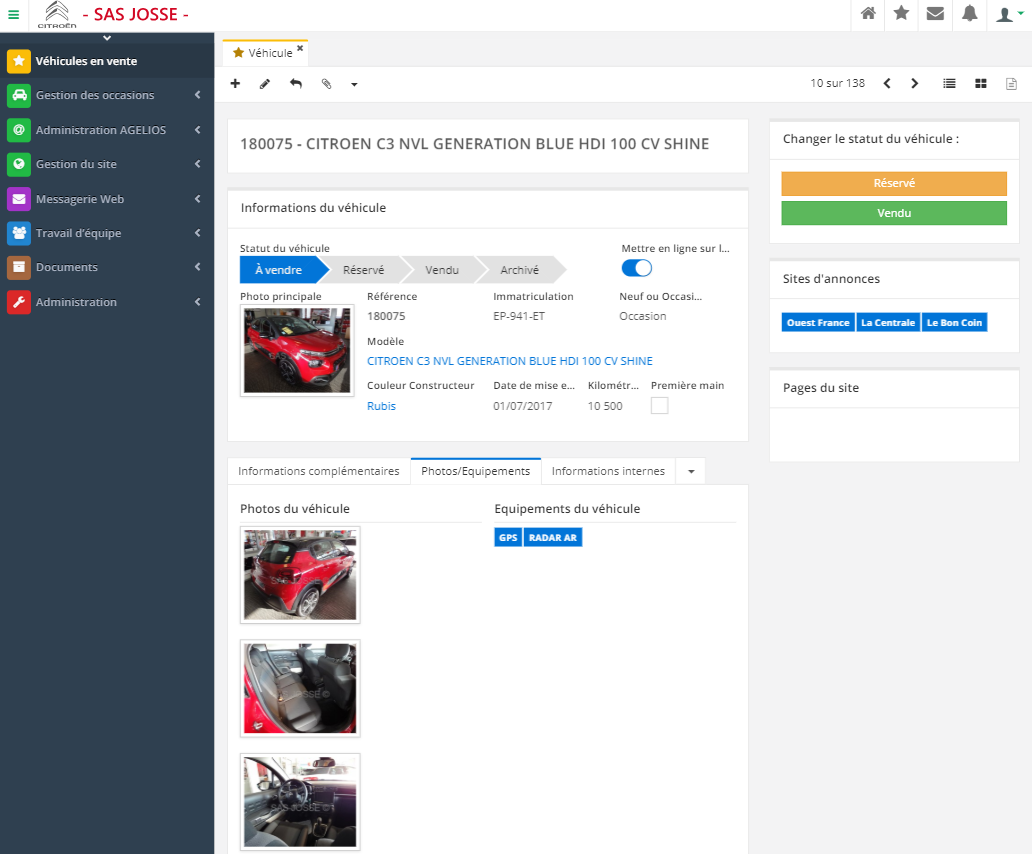
Task: Open the rear seats photo
Action: click(300, 688)
